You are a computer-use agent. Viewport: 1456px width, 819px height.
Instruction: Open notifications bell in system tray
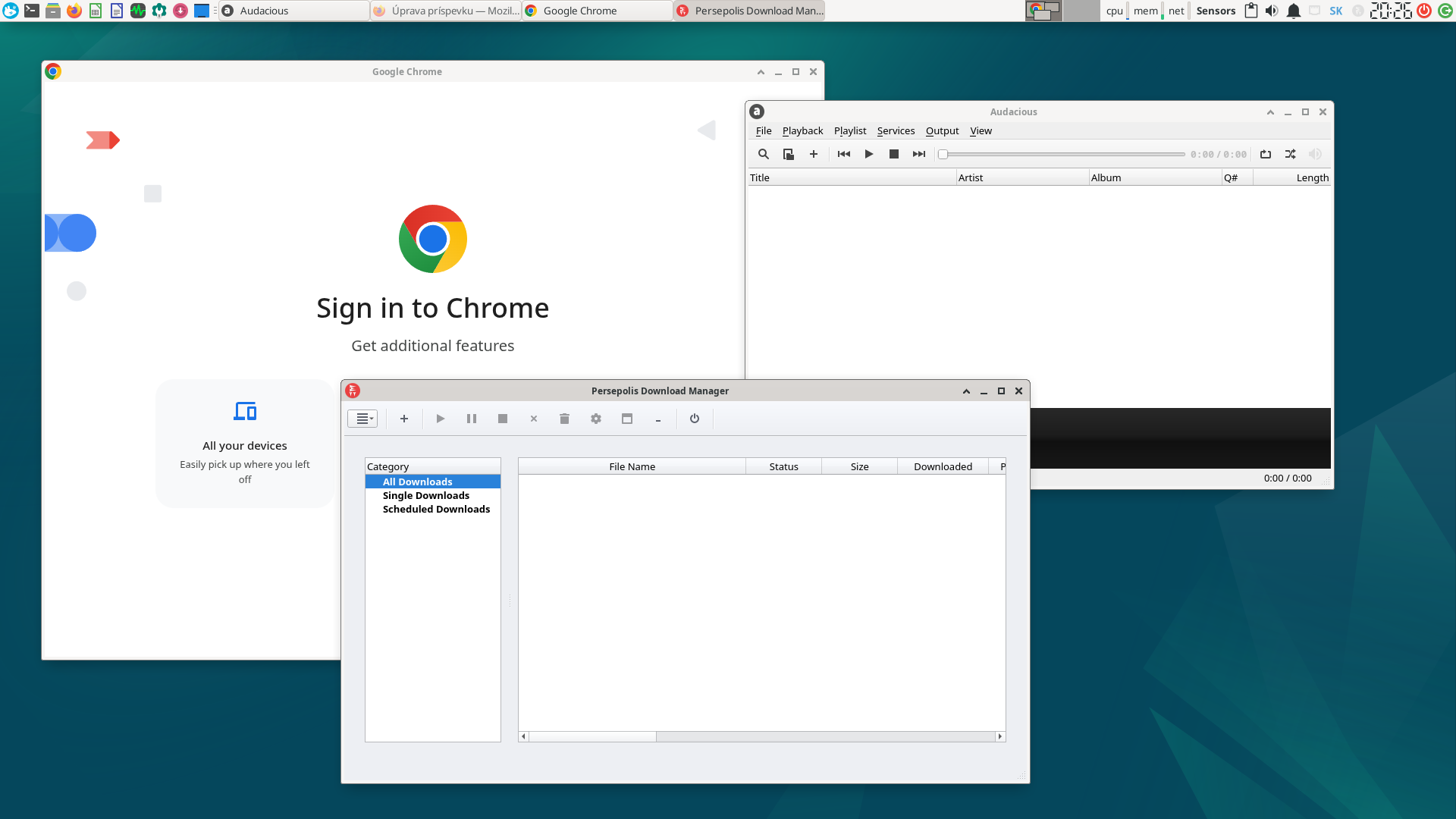(x=1294, y=11)
